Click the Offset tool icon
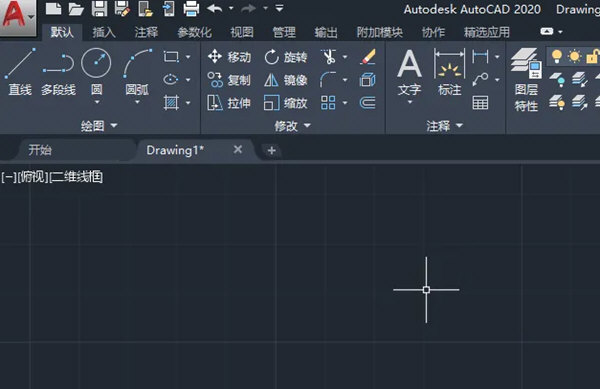This screenshot has width=600, height=389. [x=367, y=103]
